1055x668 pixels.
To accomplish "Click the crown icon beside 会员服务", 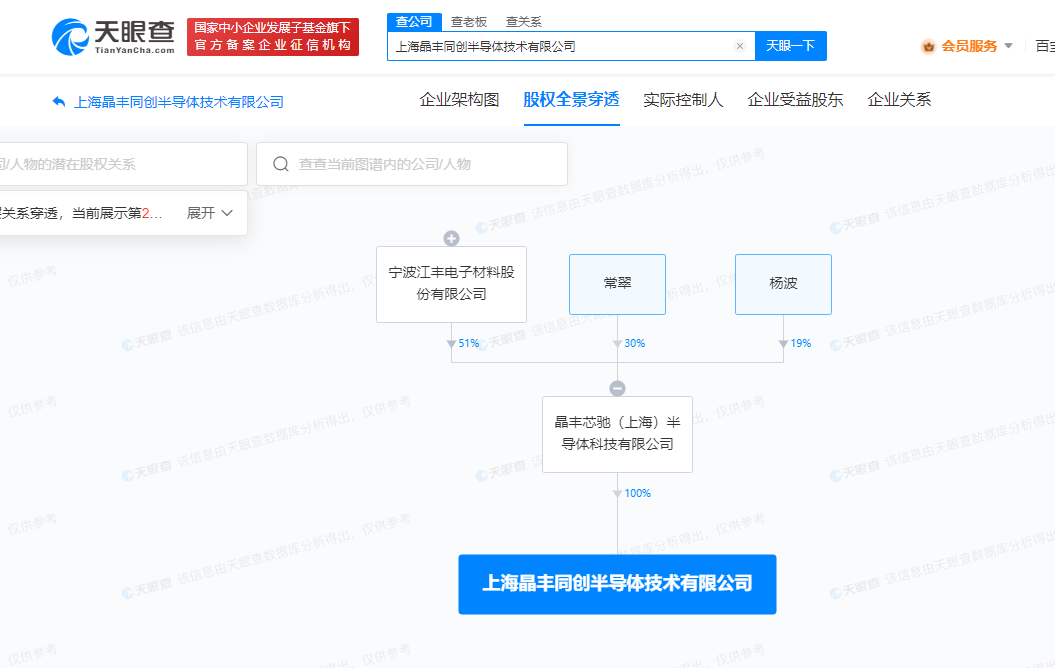I will pos(926,46).
